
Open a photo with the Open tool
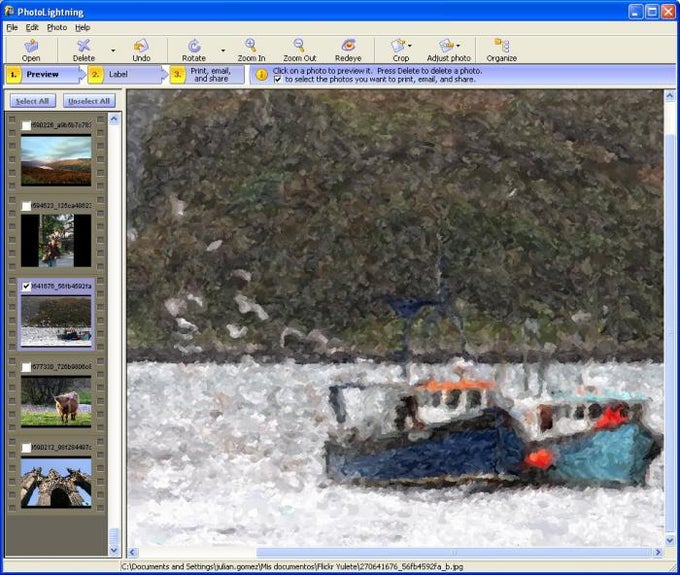tap(31, 50)
